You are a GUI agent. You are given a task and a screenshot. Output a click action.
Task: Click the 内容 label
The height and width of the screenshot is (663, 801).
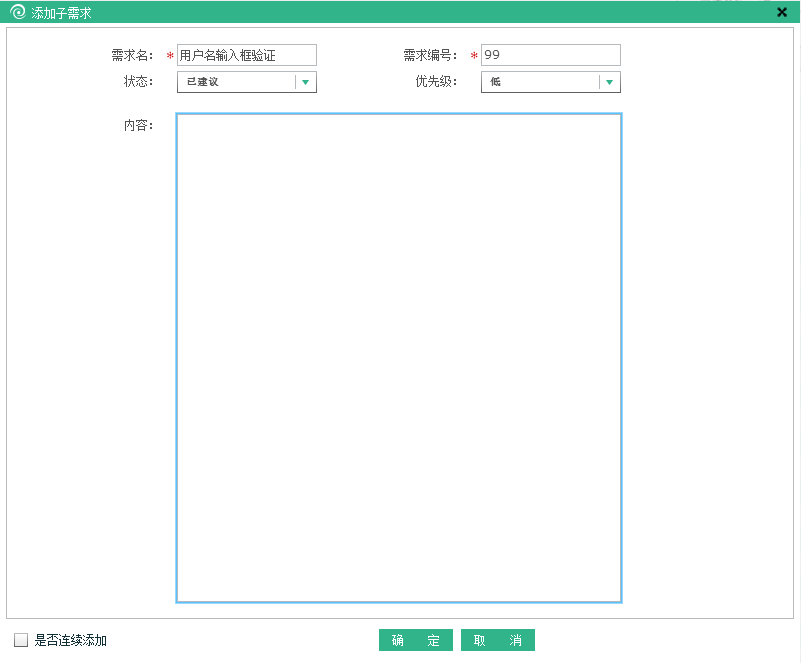[x=138, y=125]
